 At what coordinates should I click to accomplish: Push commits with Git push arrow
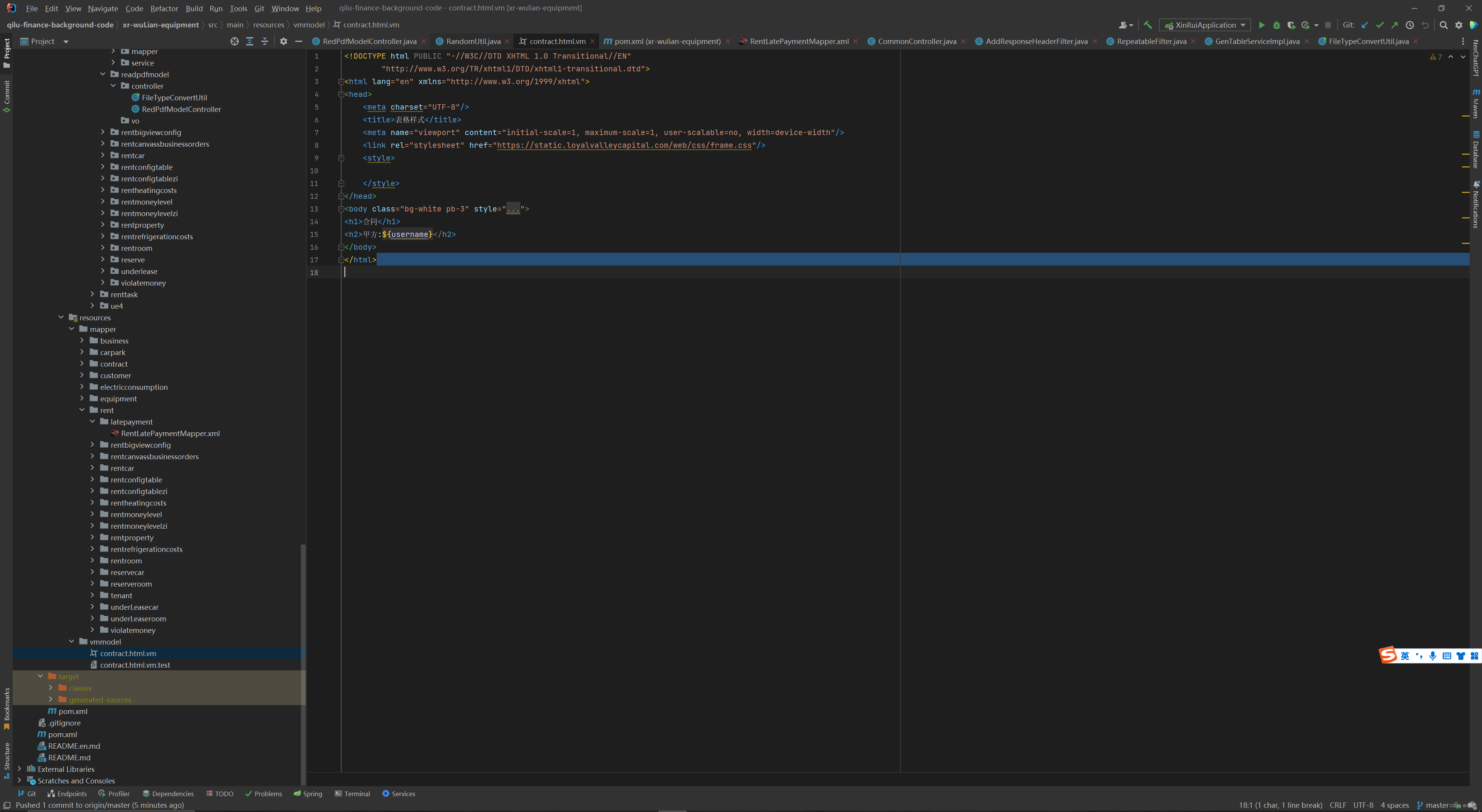pos(1394,25)
